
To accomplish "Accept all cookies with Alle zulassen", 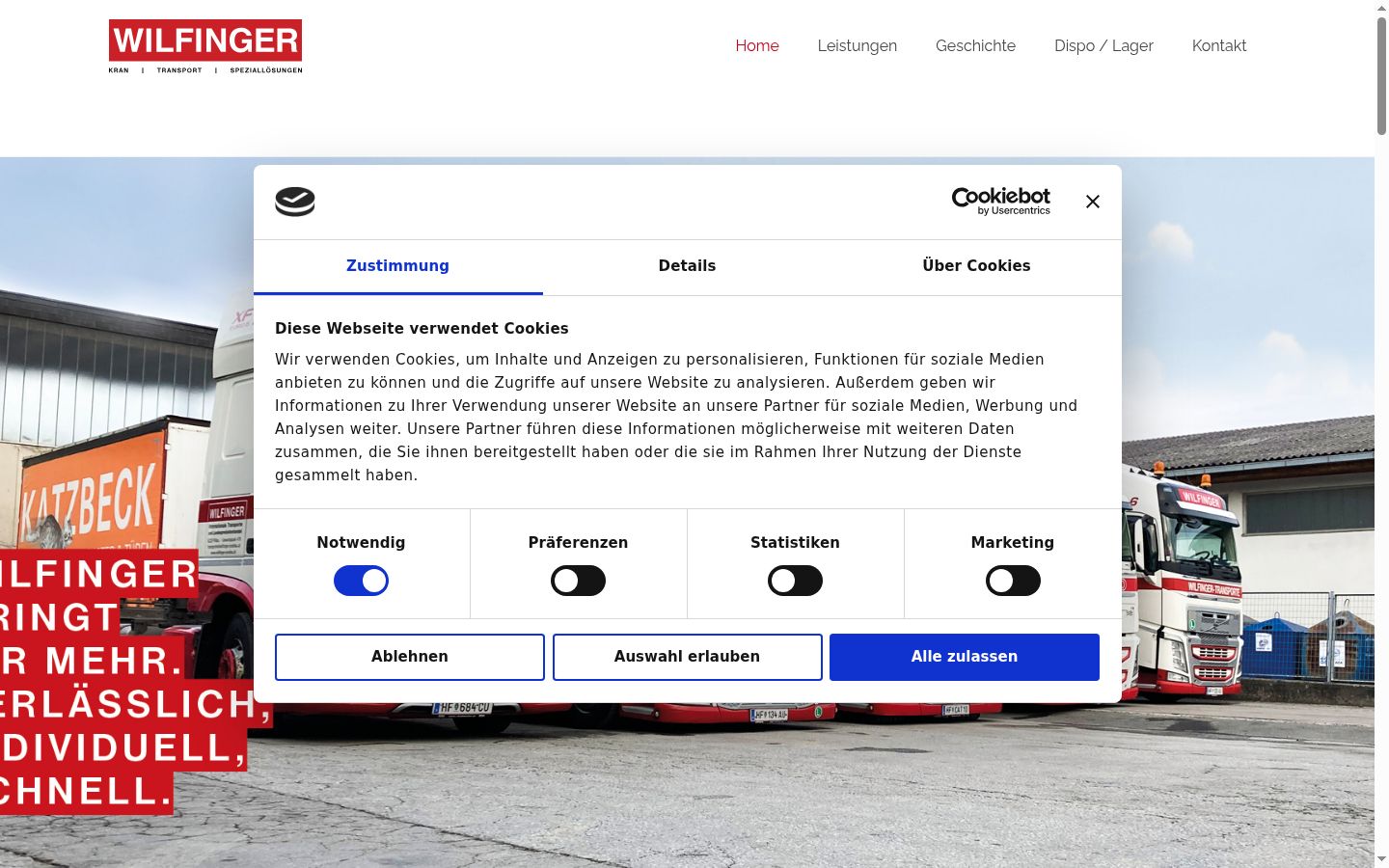I will (x=965, y=657).
